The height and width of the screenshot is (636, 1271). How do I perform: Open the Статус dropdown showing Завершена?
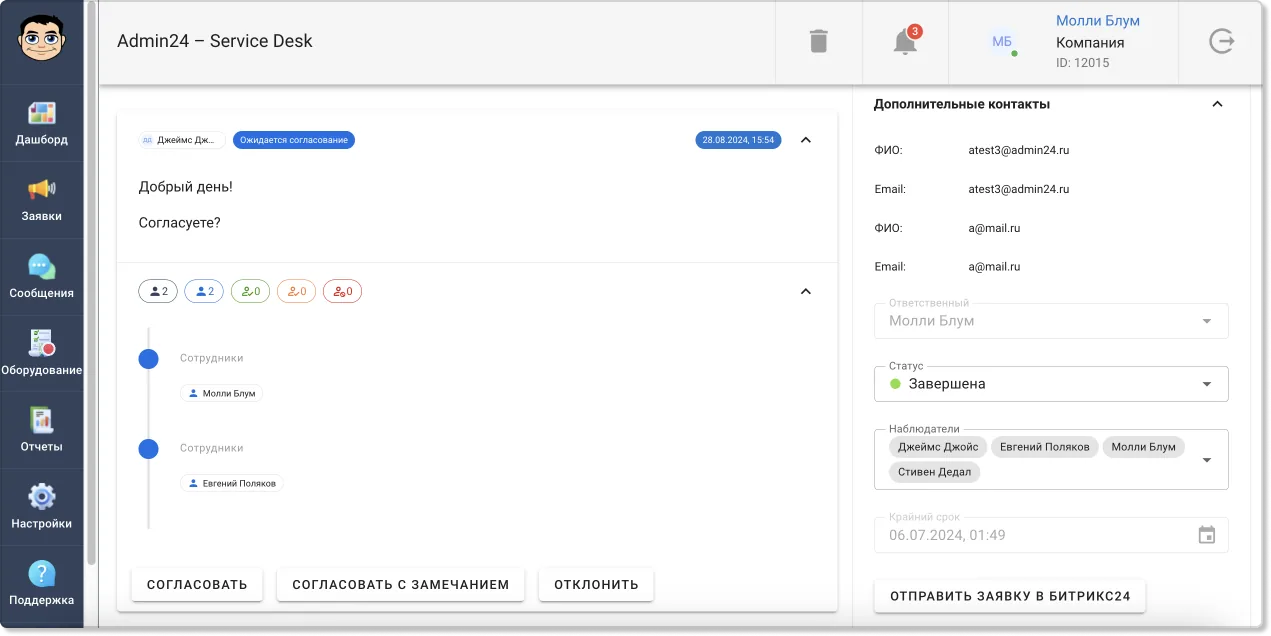pyautogui.click(x=1051, y=384)
